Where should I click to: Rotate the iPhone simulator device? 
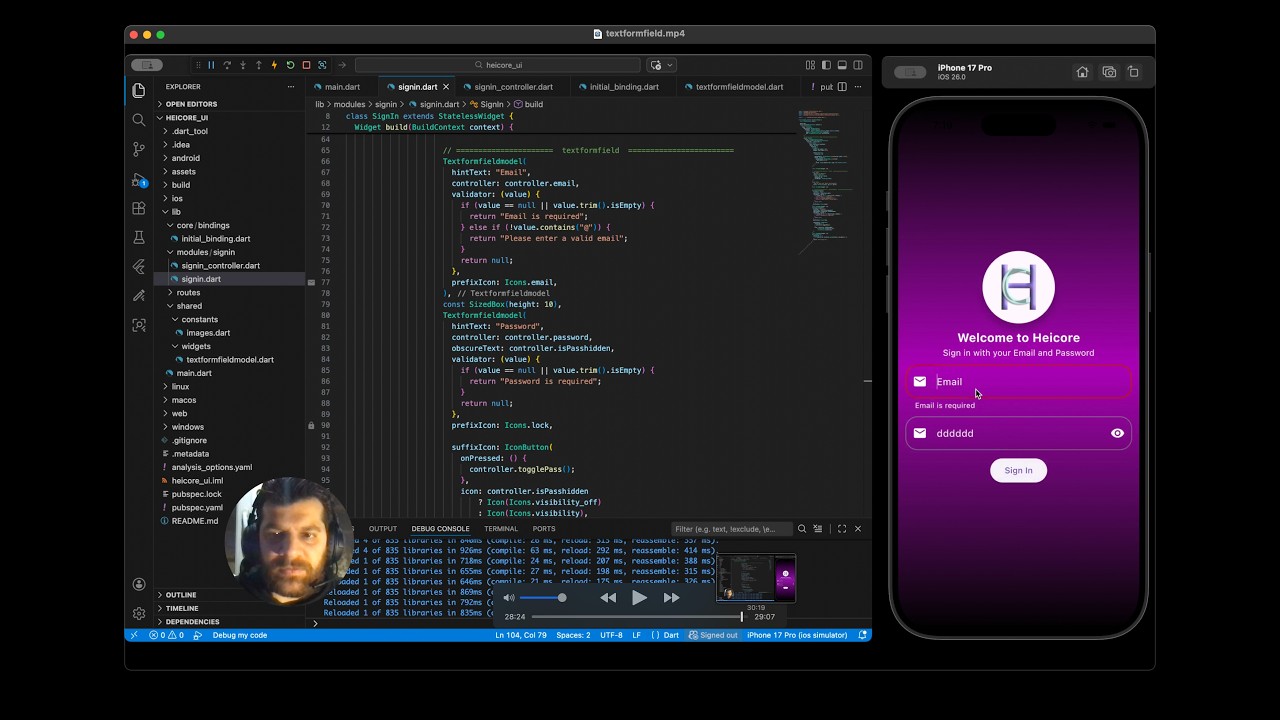point(1133,72)
